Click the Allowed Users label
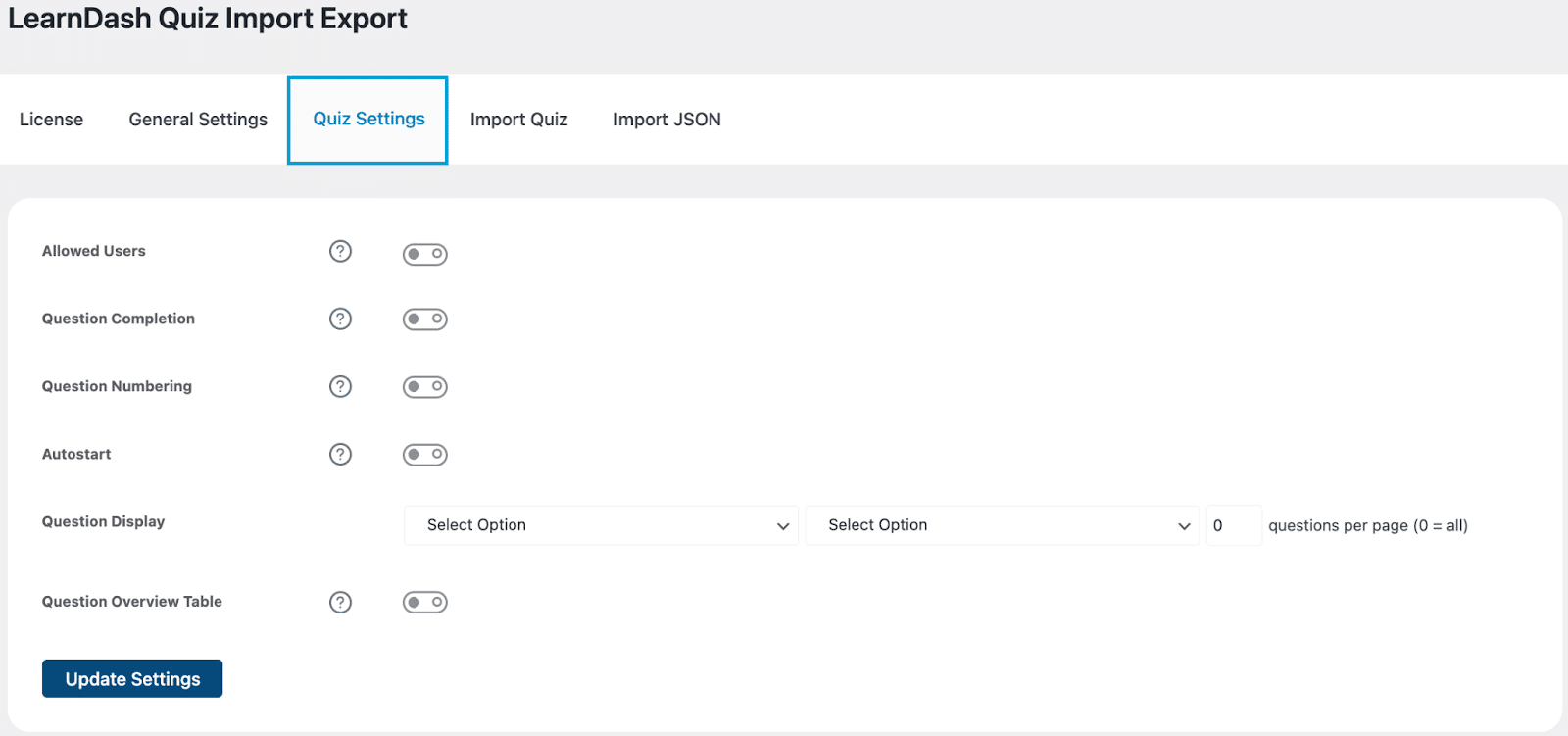 (94, 251)
